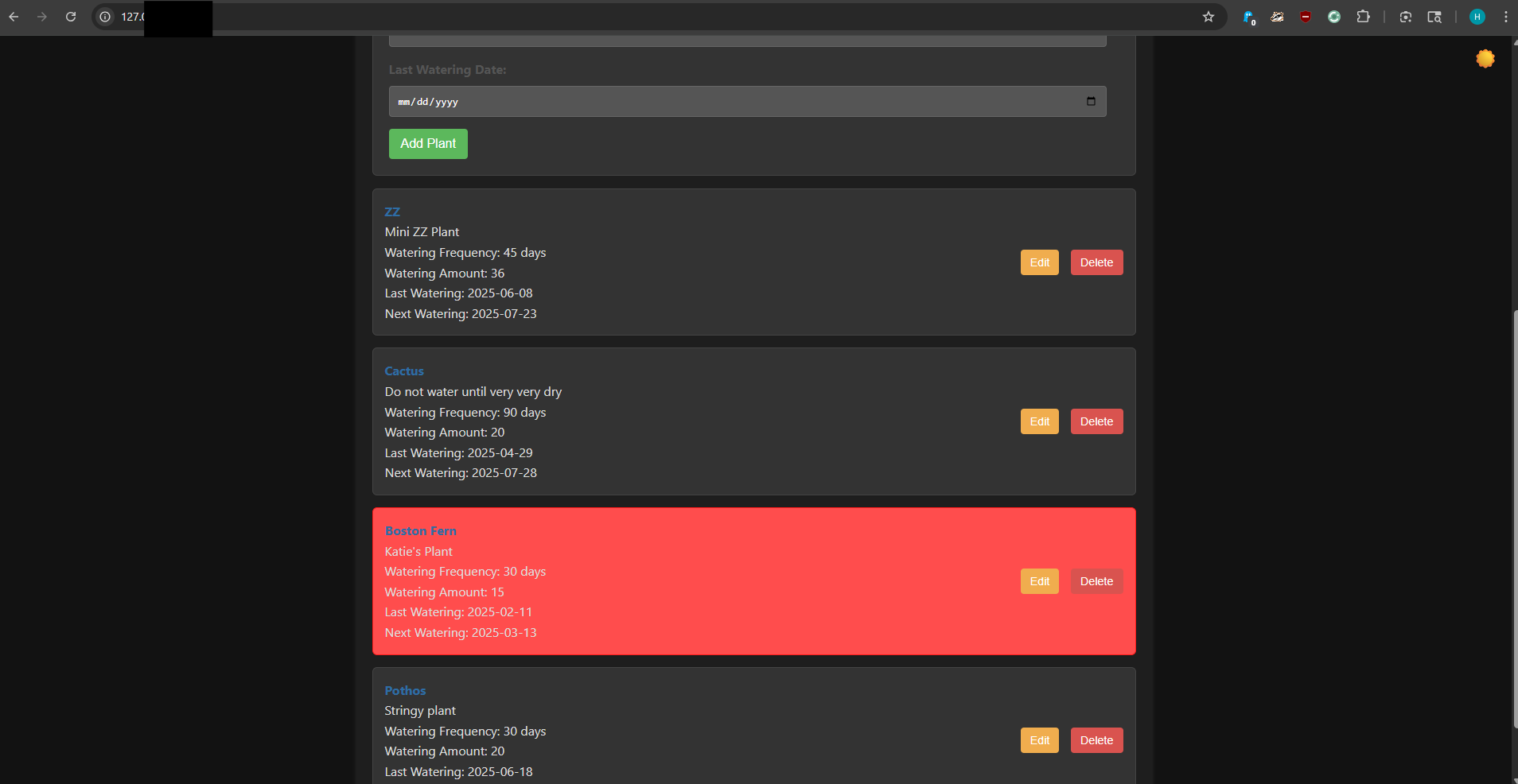Open the red shield ad blocker extension
Image resolution: width=1518 pixels, height=784 pixels.
[x=1306, y=17]
